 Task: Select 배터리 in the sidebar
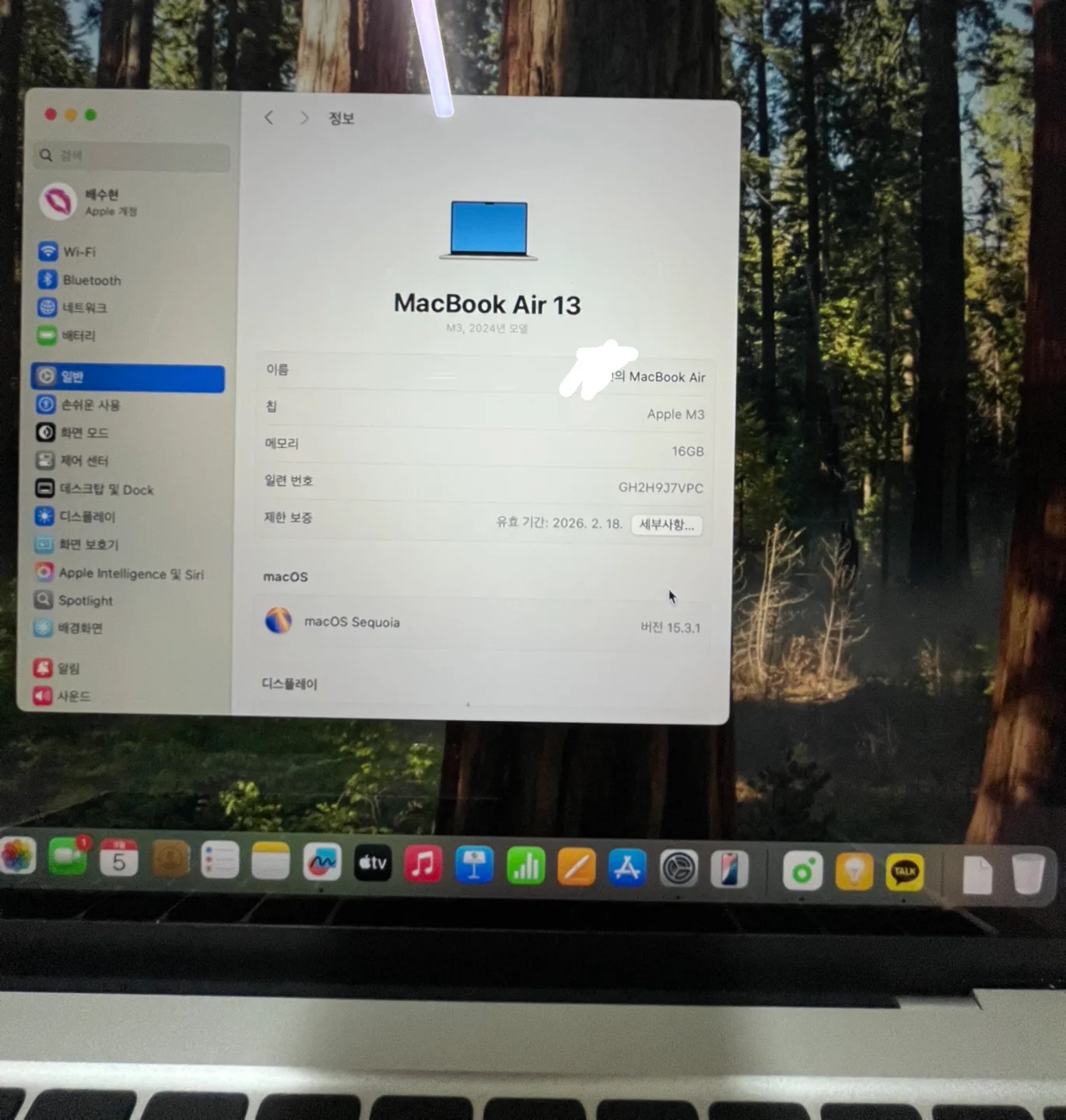(67, 336)
